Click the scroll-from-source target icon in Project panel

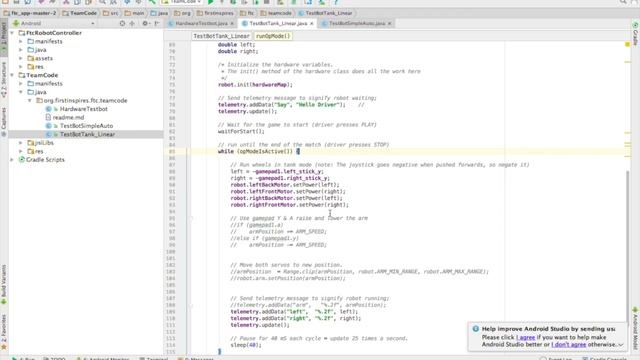click(x=122, y=24)
